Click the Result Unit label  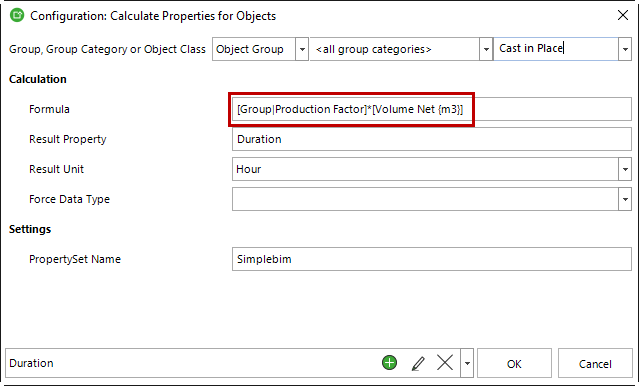pyautogui.click(x=56, y=169)
